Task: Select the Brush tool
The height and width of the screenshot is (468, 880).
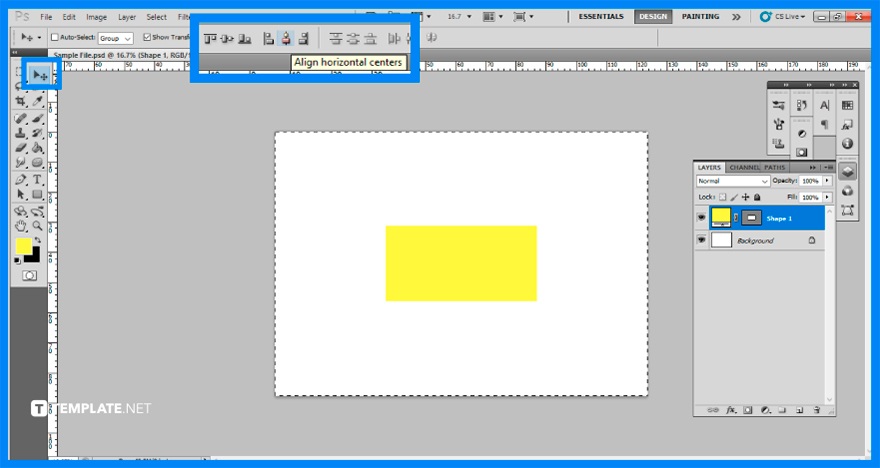Action: tap(38, 118)
